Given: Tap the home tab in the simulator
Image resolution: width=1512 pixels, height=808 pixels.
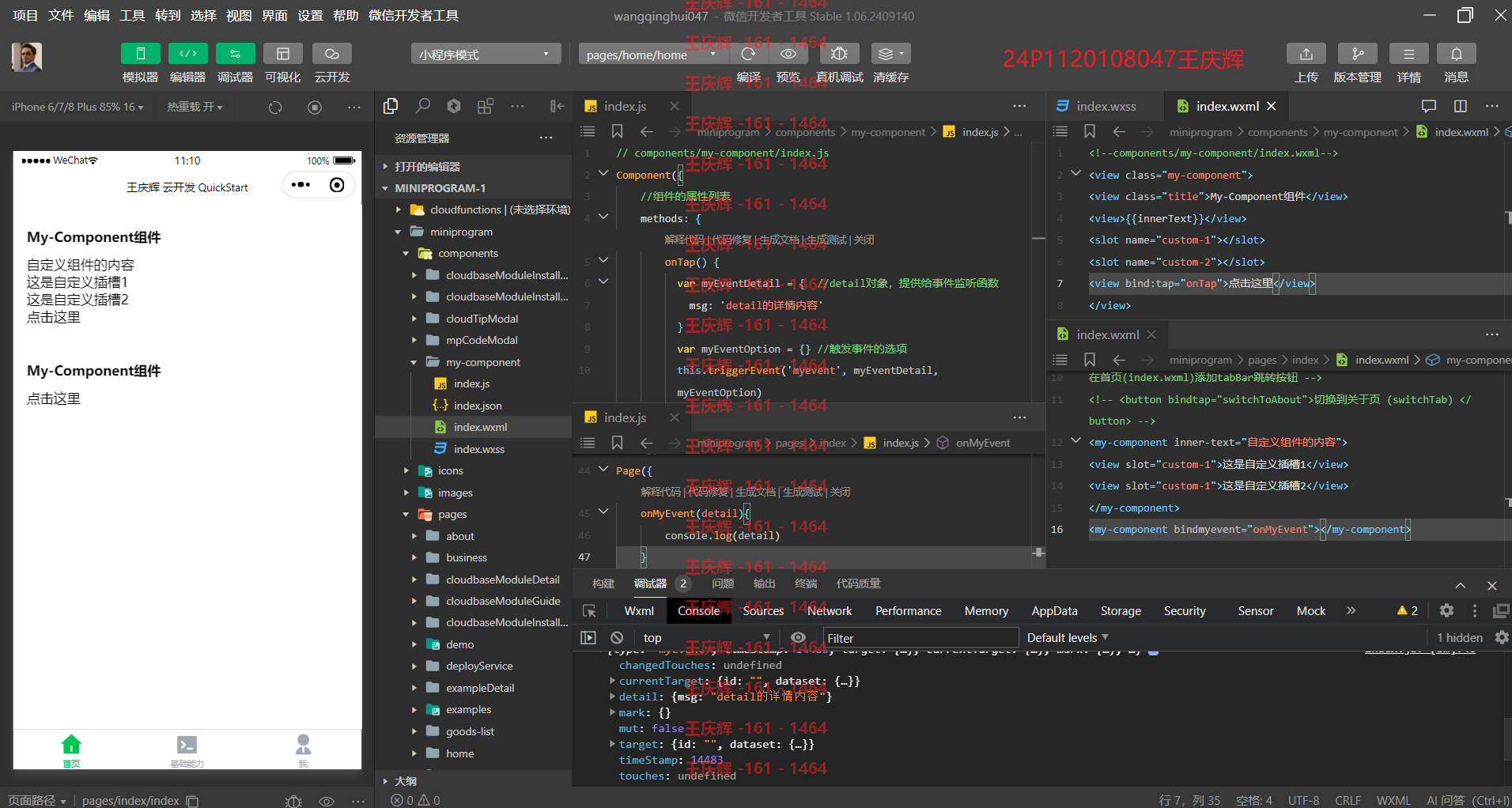Looking at the screenshot, I should tap(71, 751).
